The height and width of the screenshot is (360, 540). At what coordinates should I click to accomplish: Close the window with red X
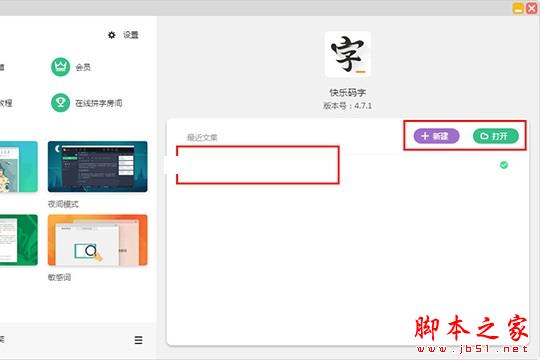532,8
